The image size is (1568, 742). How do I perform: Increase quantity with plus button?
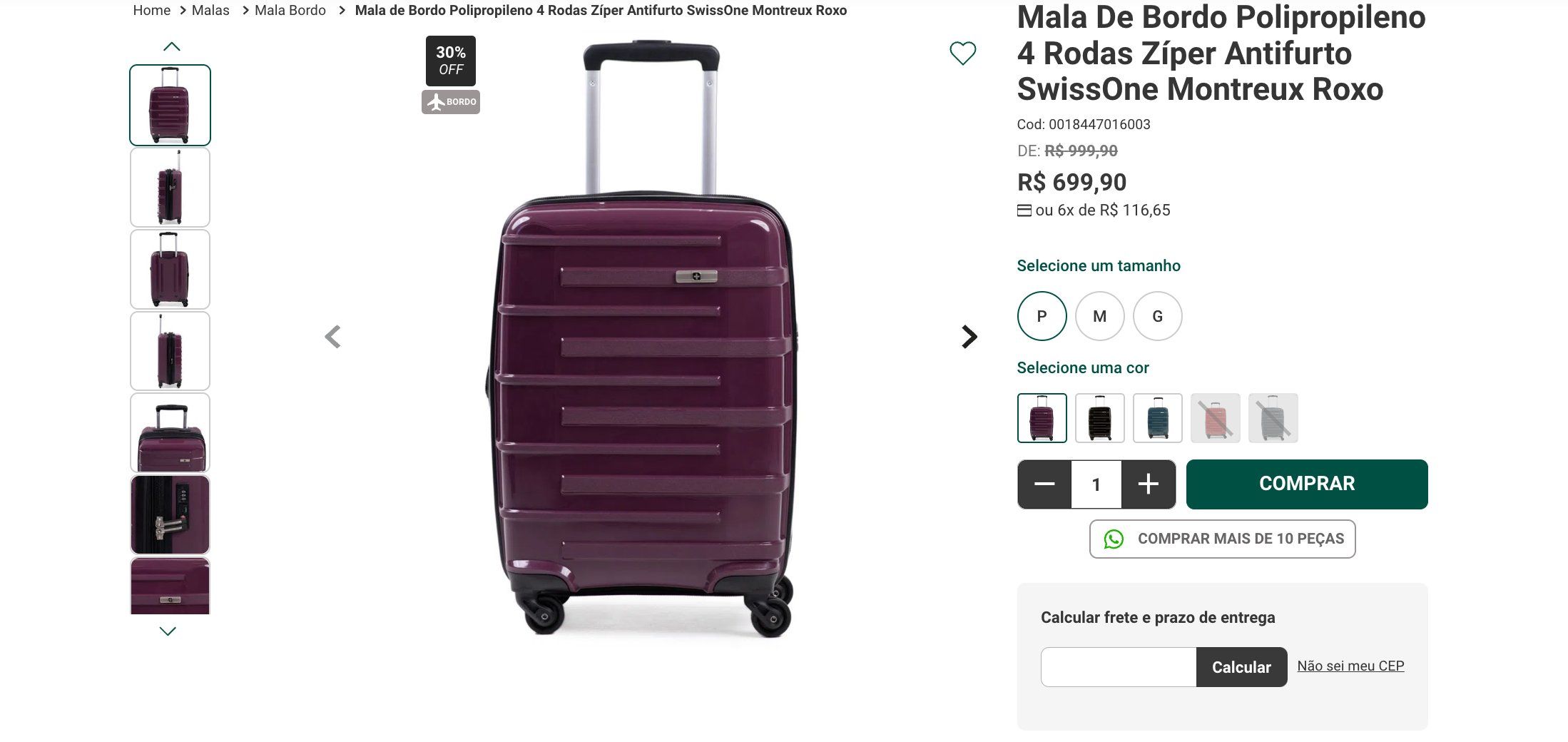pos(1148,484)
